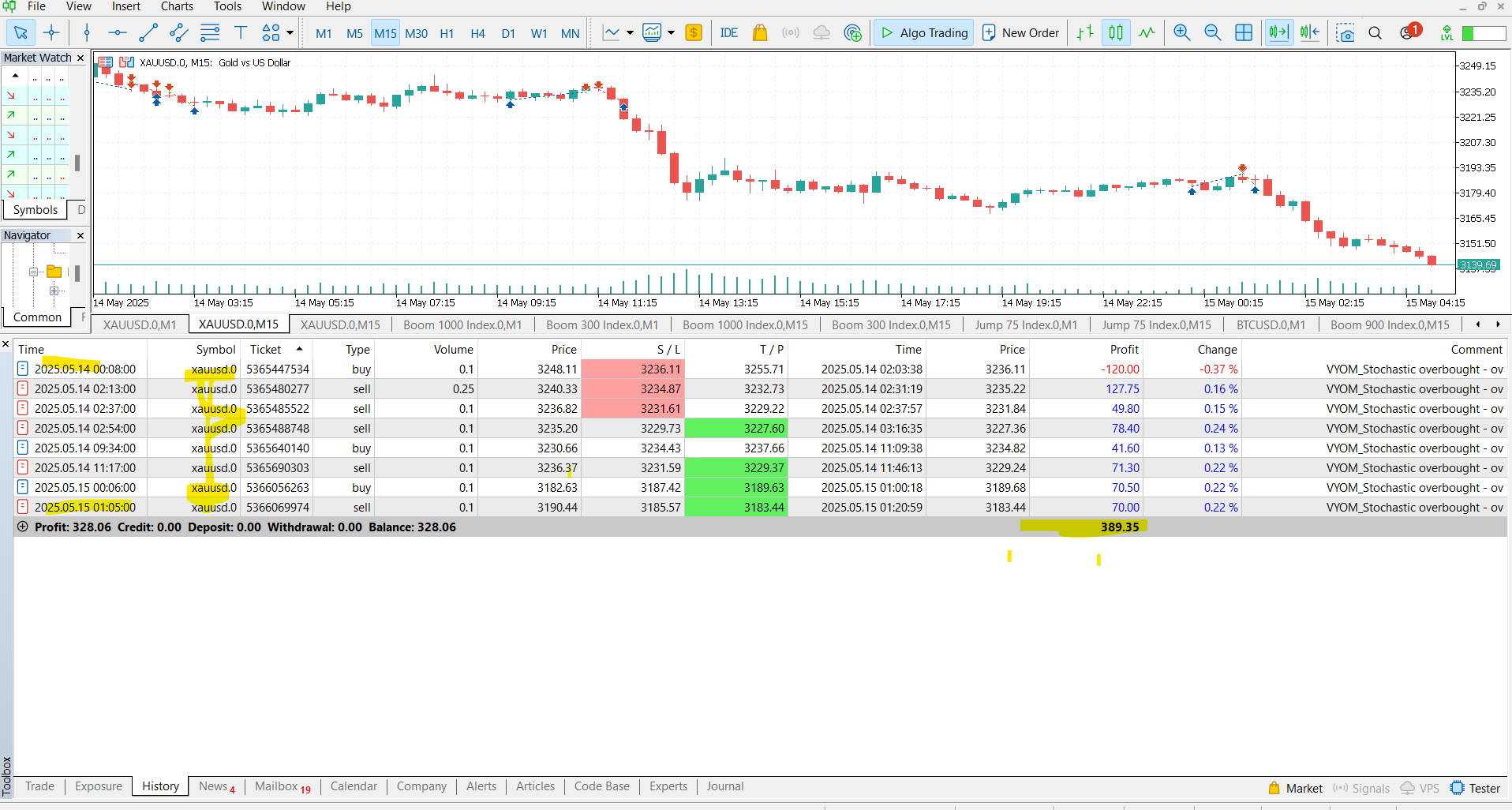
Task: Switch to the Trade tab in Toolbox
Action: (x=39, y=786)
